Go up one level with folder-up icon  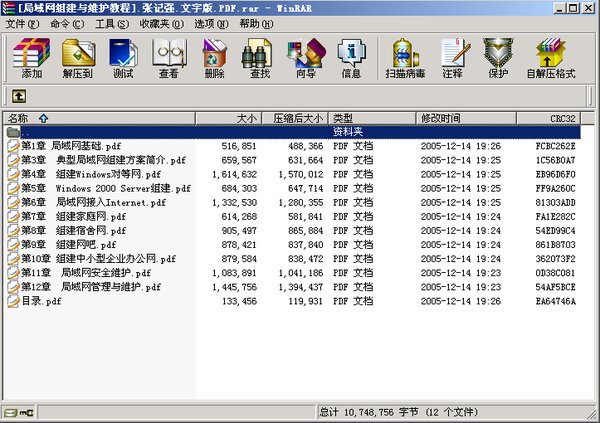tap(19, 96)
